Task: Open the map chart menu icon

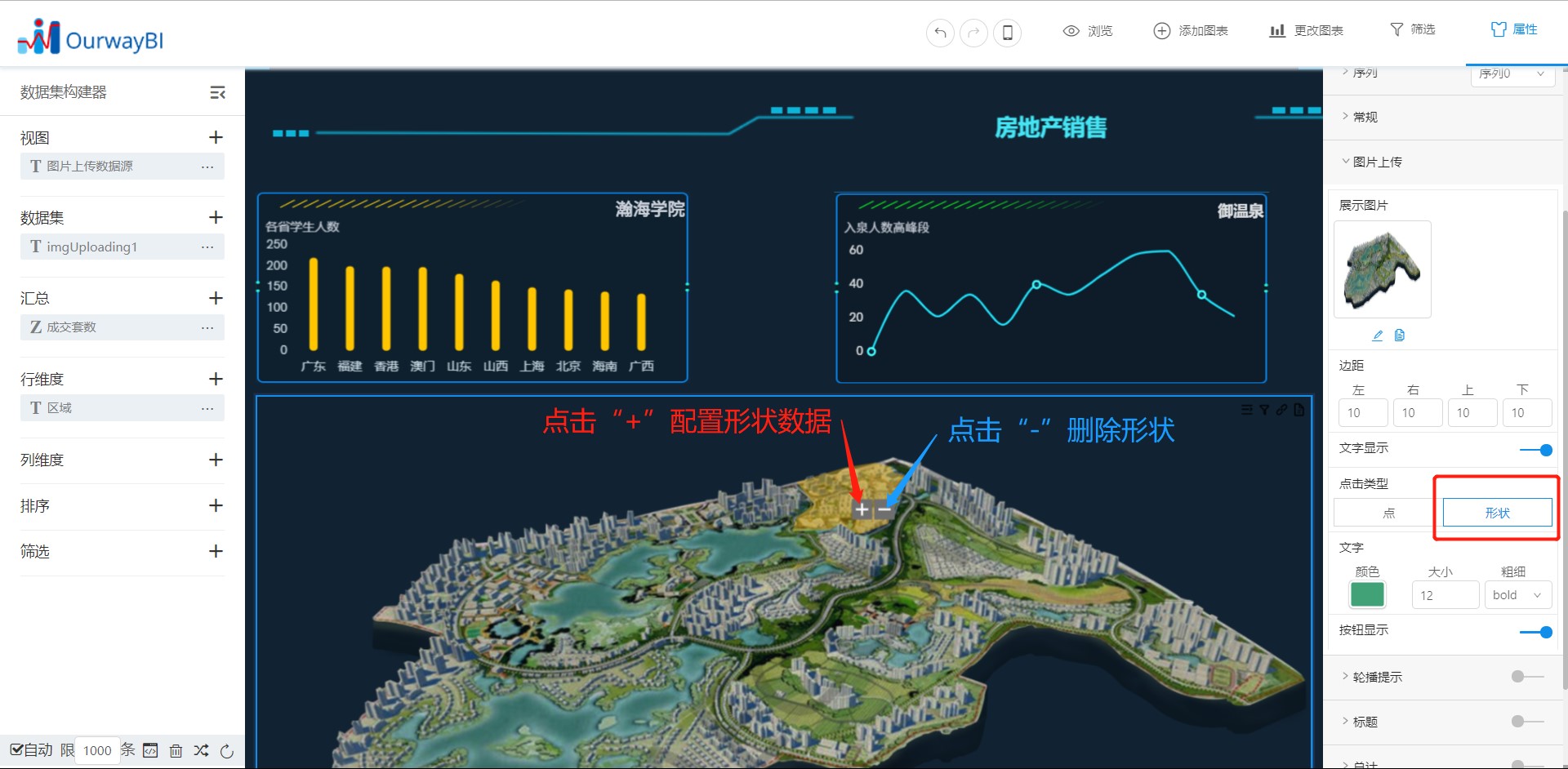Action: pos(1246,410)
